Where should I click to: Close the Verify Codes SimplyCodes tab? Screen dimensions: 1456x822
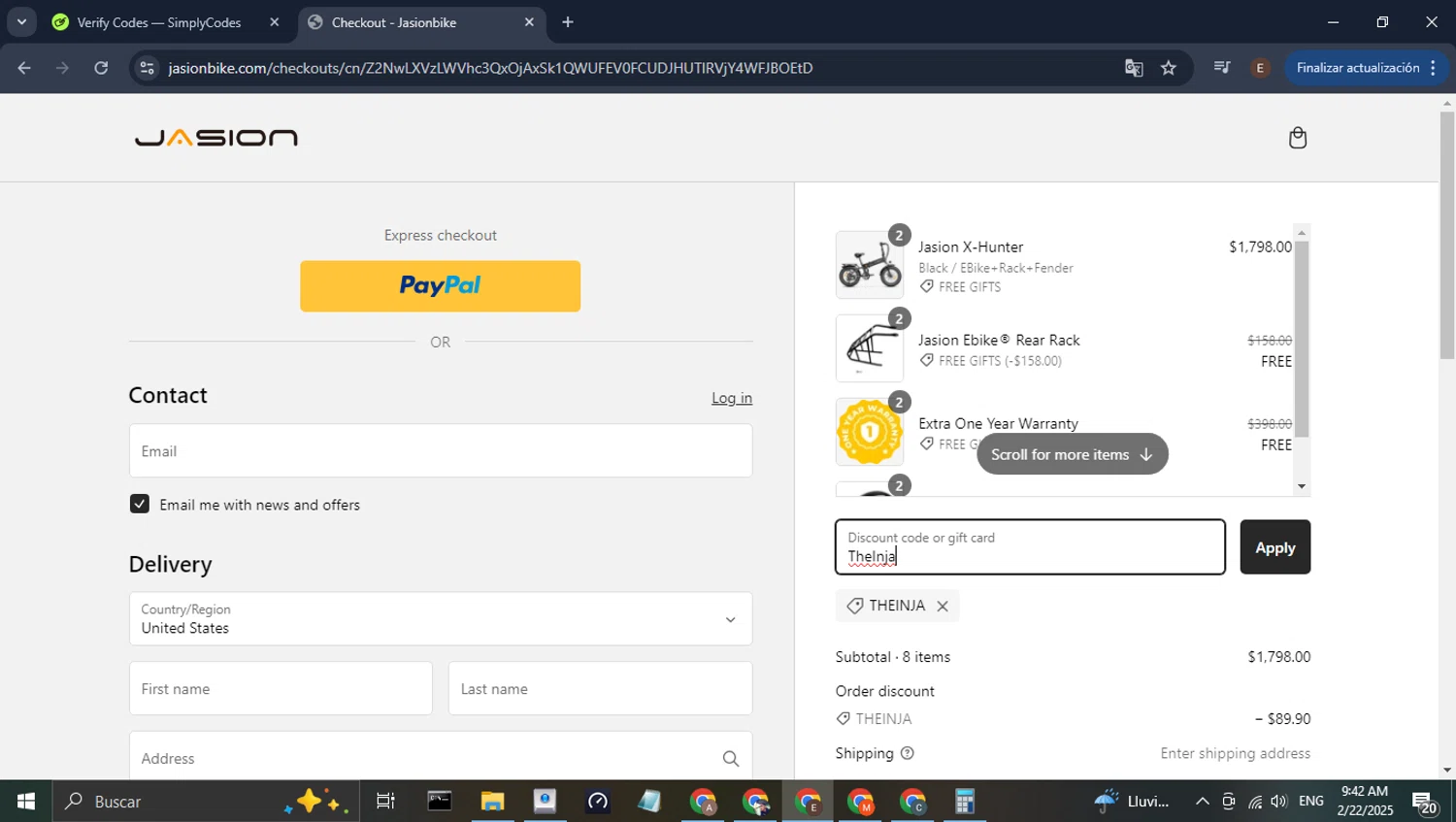tap(275, 22)
